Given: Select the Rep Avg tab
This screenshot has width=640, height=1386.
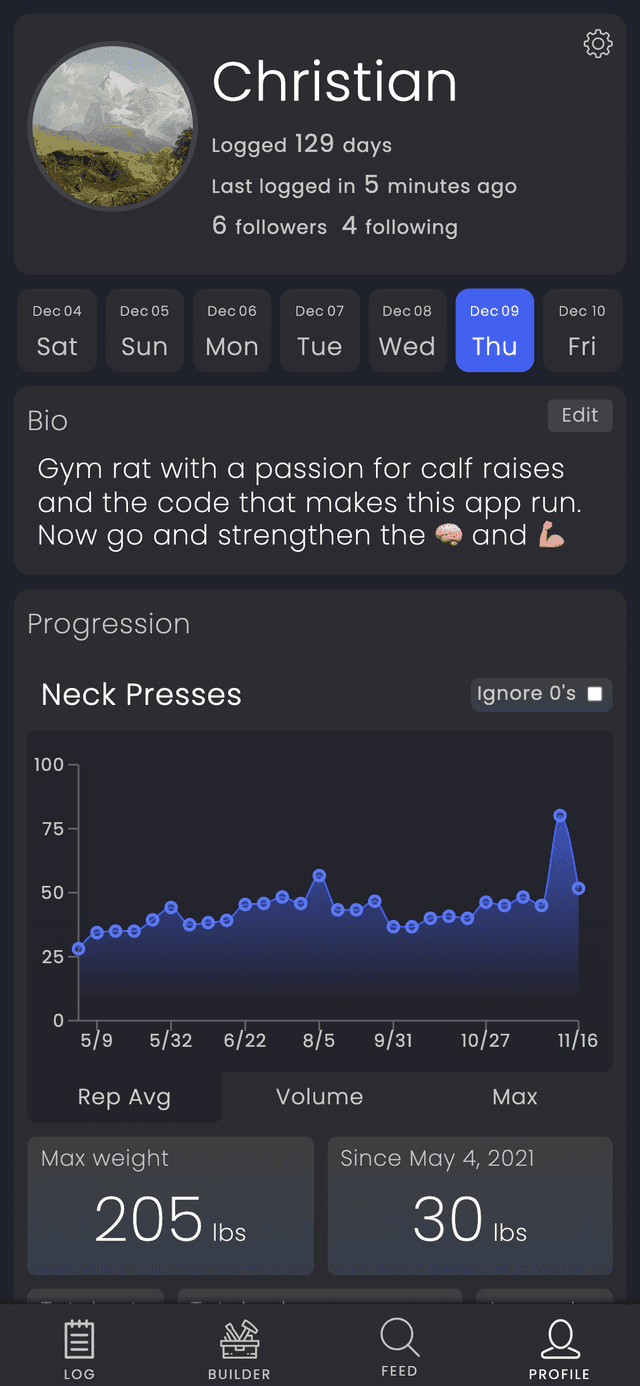Looking at the screenshot, I should pyautogui.click(x=124, y=1097).
